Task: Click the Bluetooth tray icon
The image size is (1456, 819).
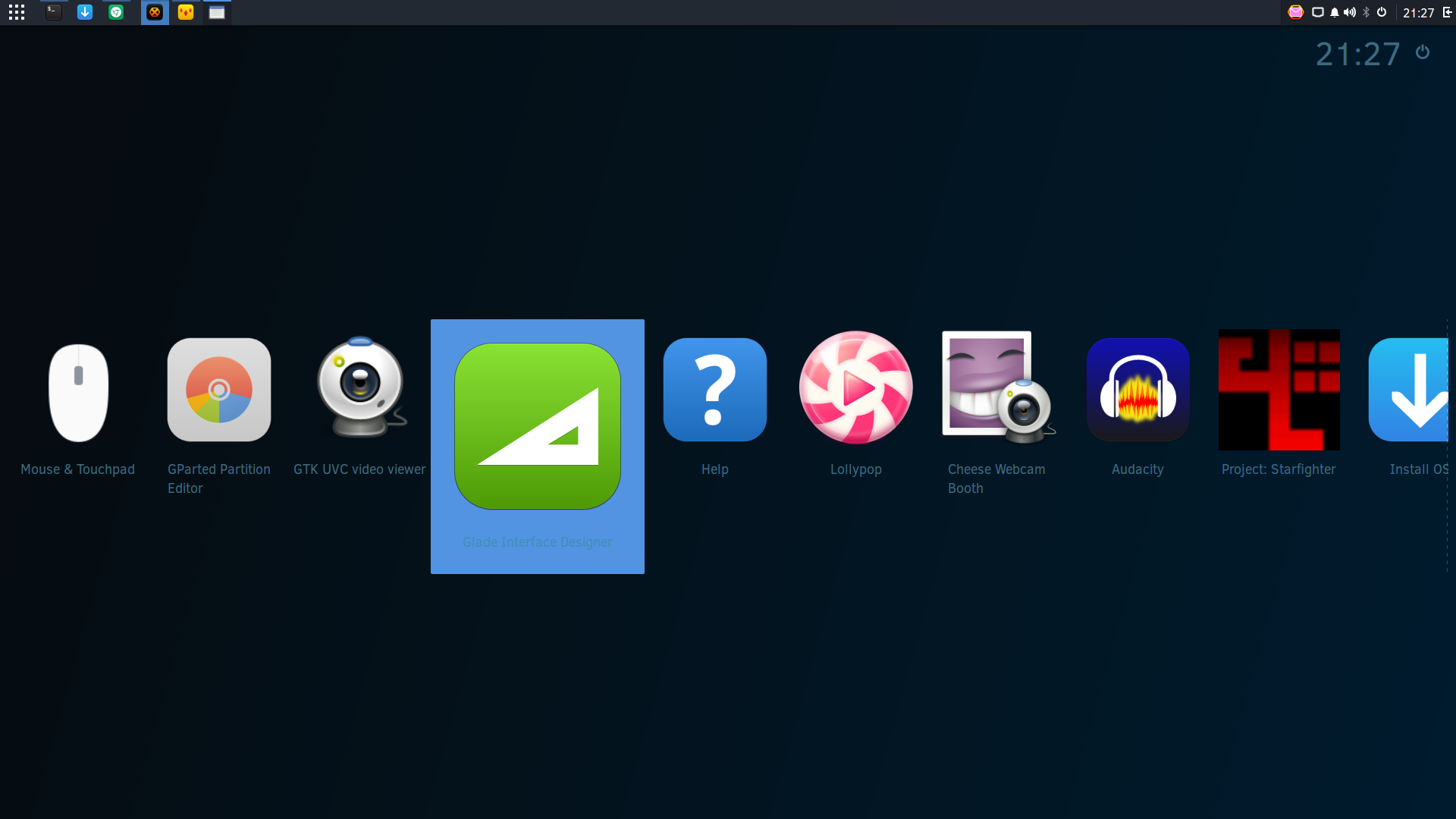Action: (x=1367, y=12)
